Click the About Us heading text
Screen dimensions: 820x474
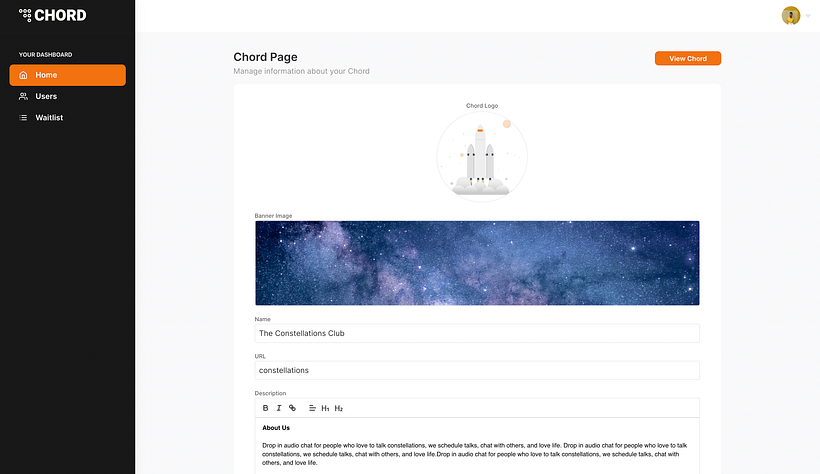click(x=276, y=428)
